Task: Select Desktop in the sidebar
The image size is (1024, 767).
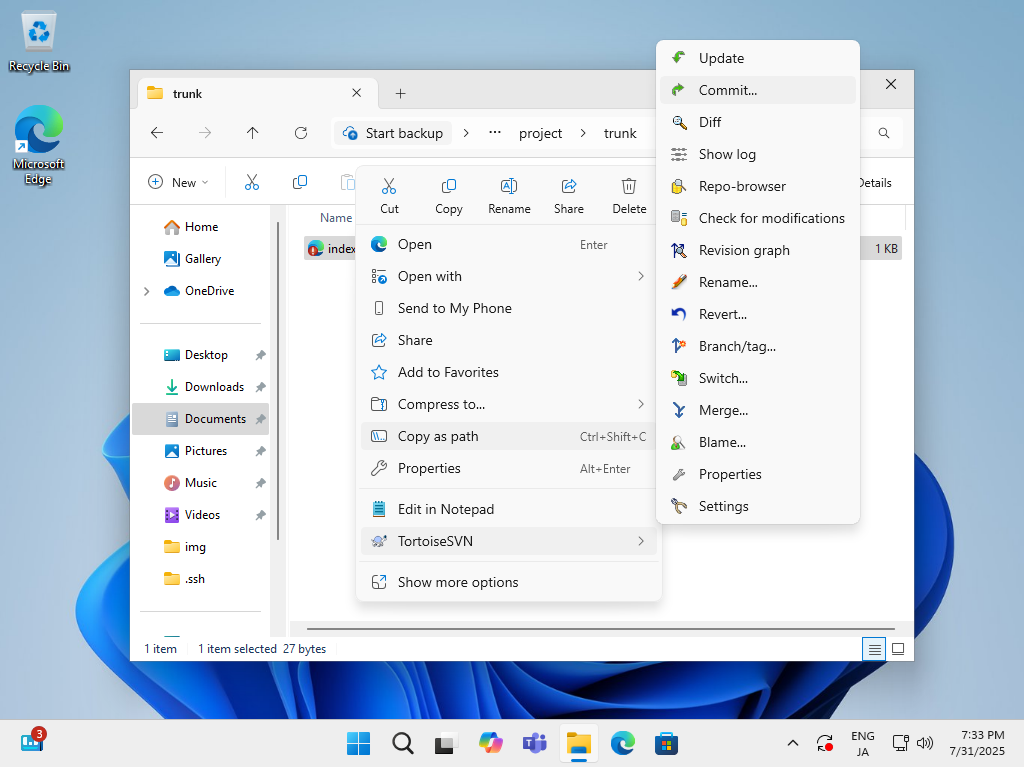Action: [x=201, y=355]
